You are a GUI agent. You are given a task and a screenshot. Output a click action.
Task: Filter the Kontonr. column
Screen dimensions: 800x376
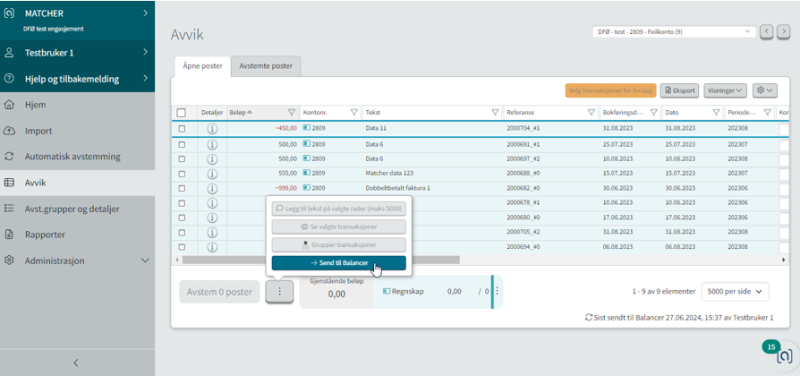354,112
